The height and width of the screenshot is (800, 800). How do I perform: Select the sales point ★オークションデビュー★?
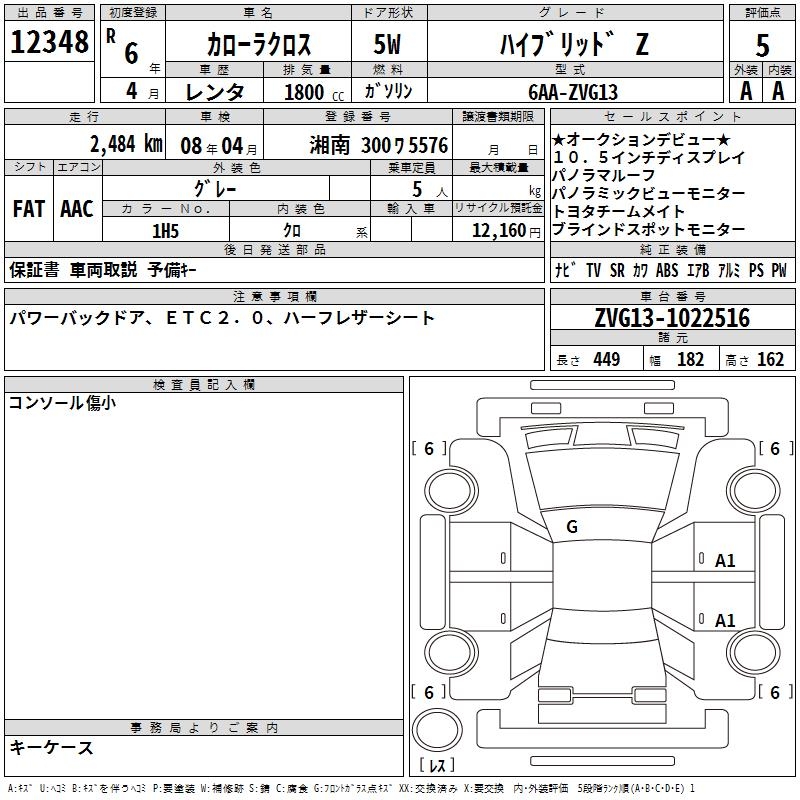(x=641, y=139)
